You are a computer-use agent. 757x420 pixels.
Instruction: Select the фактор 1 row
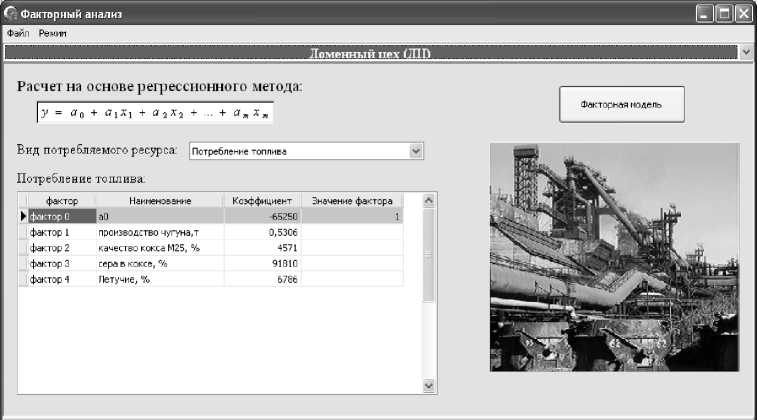pyautogui.click(x=58, y=232)
